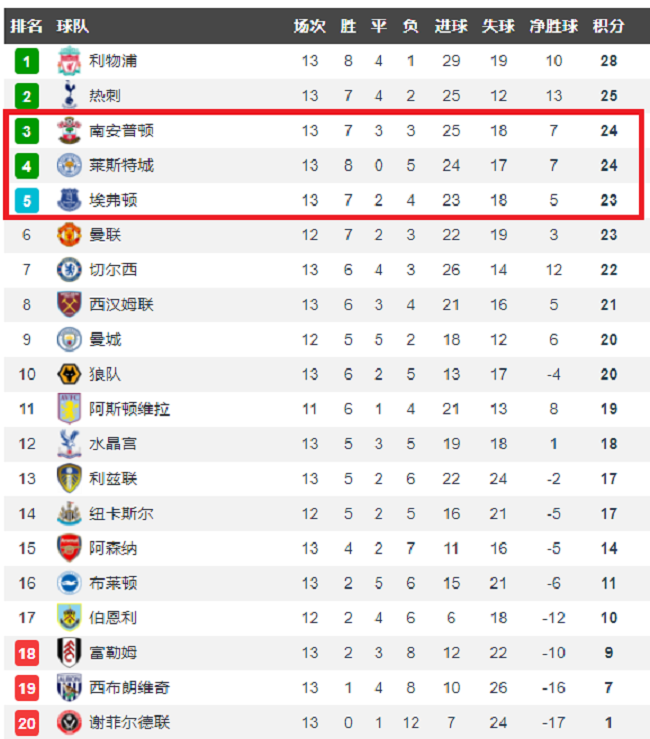This screenshot has width=650, height=739.
Task: Click the Chelsea club crest icon
Action: (x=68, y=270)
